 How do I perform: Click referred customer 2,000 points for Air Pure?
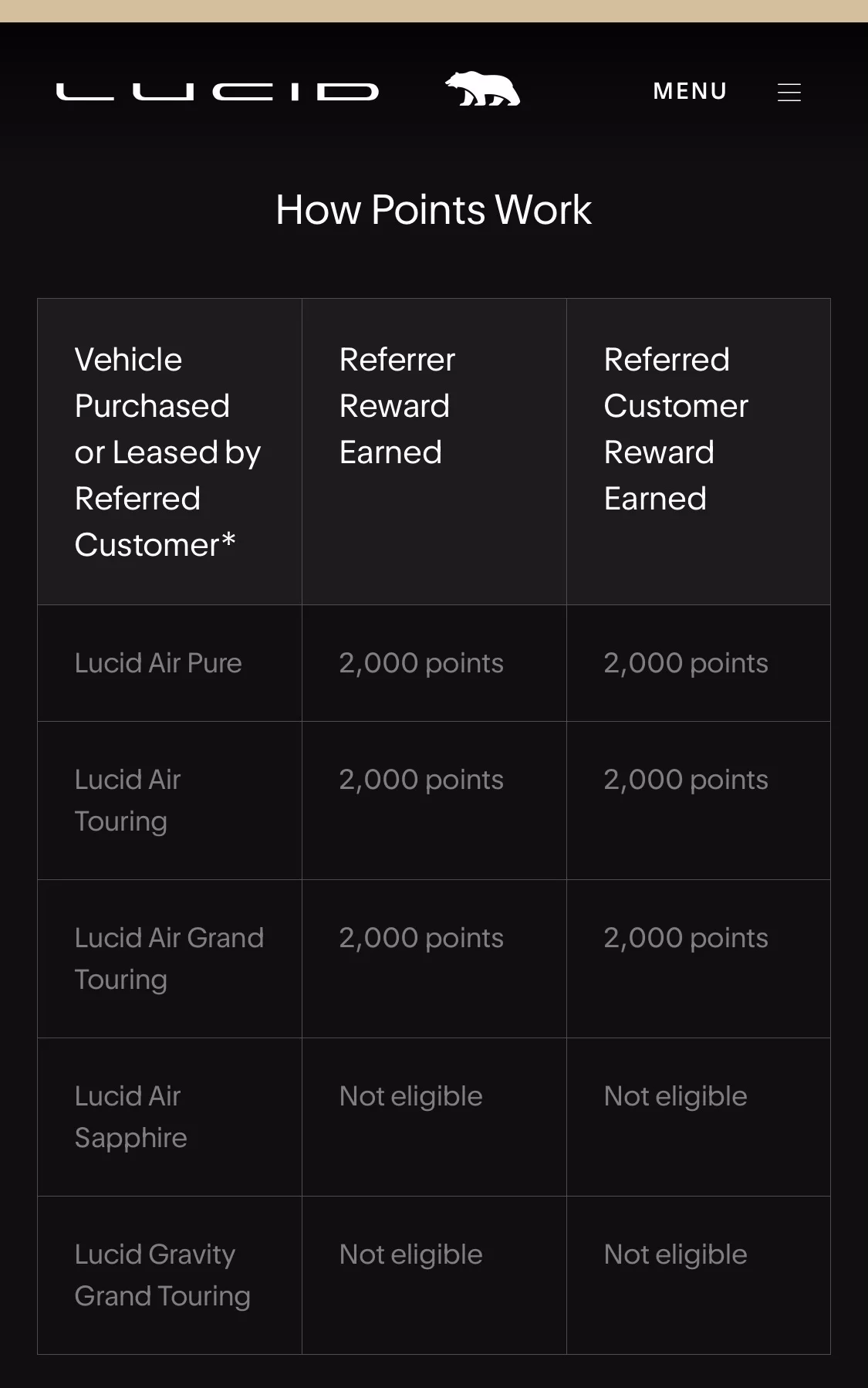pos(686,663)
